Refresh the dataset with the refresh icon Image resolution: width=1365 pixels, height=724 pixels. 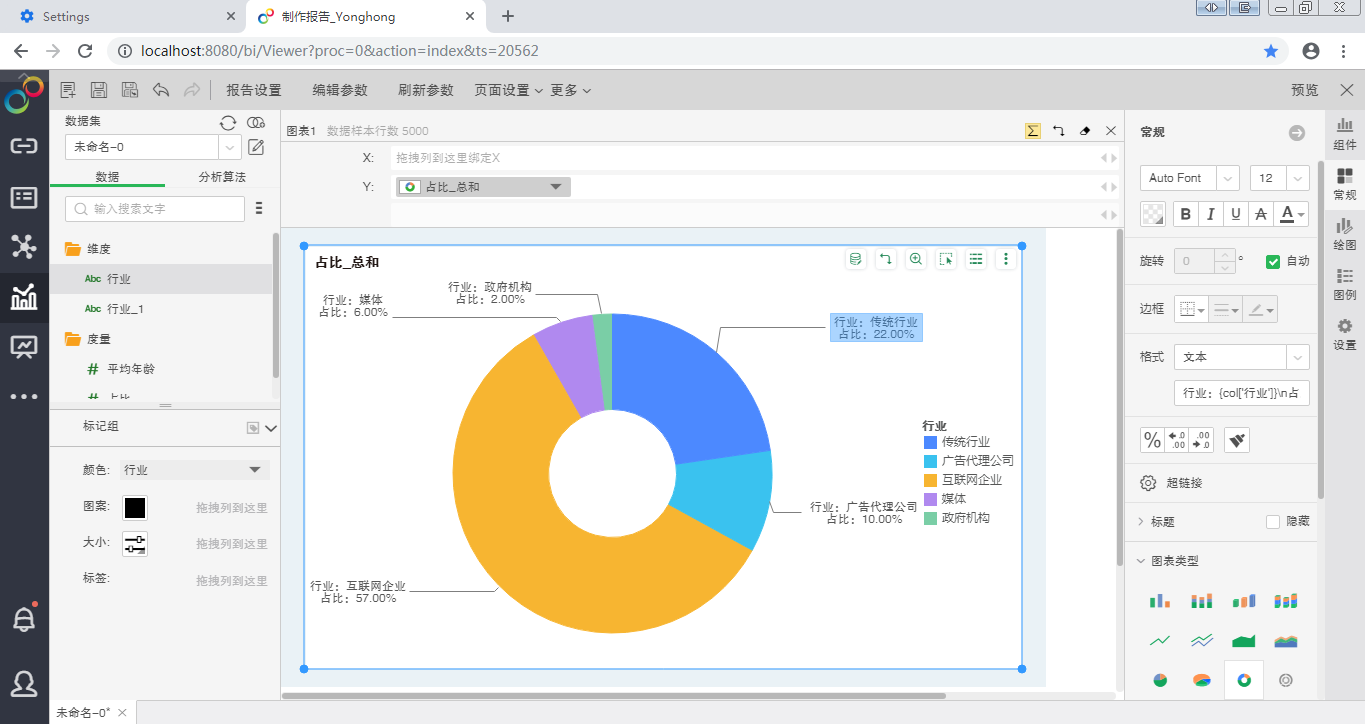tap(228, 122)
